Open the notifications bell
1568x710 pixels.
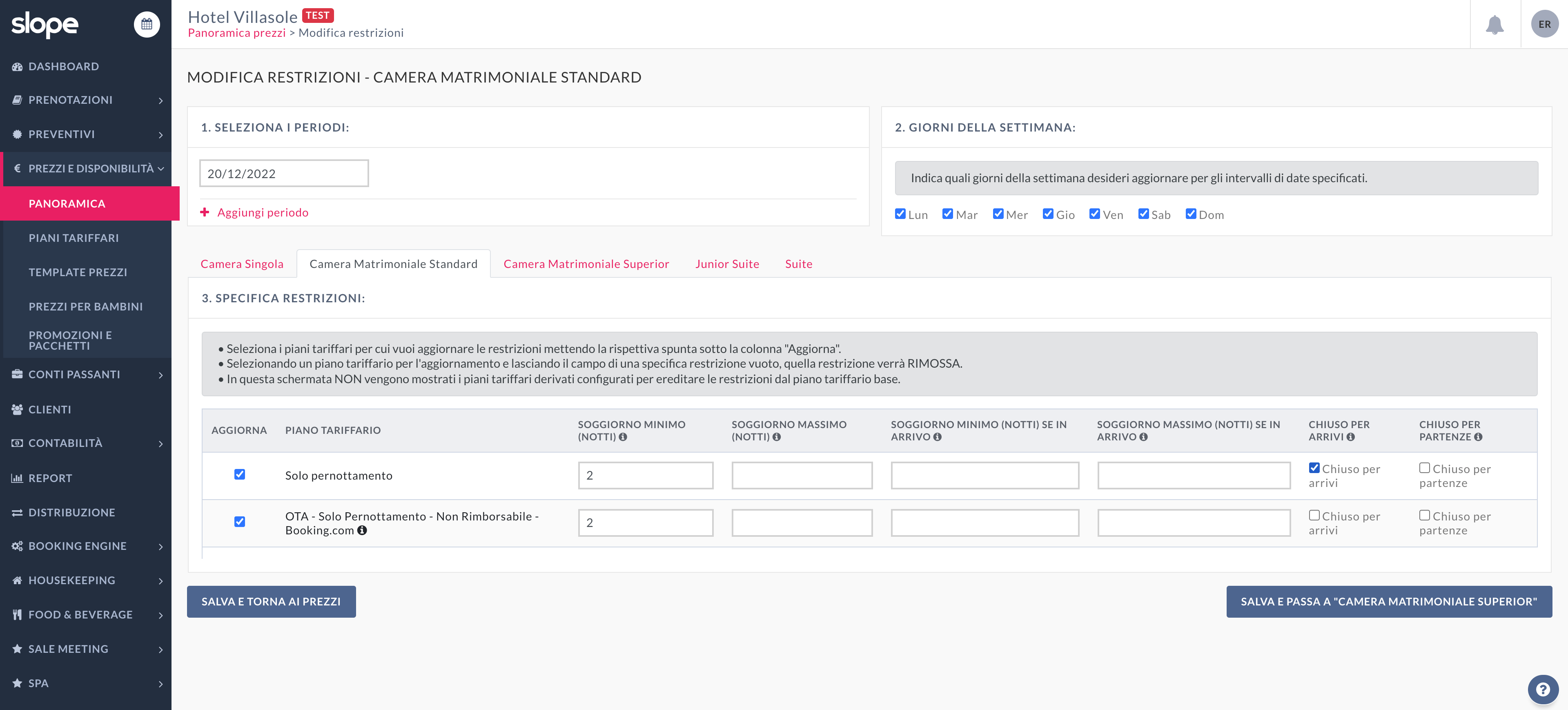click(x=1494, y=25)
